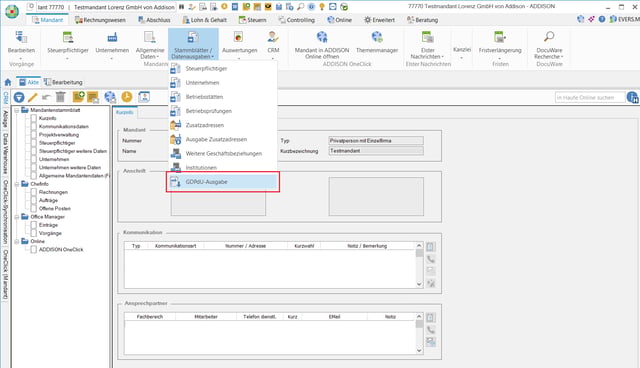Select Steuerpflichtiger in the dropdown menu

(x=223, y=69)
